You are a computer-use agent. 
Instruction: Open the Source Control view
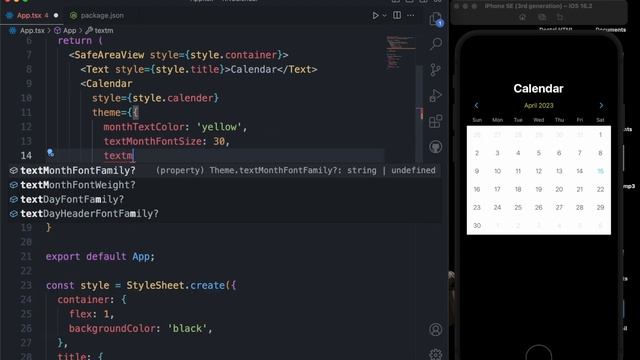coord(436,70)
